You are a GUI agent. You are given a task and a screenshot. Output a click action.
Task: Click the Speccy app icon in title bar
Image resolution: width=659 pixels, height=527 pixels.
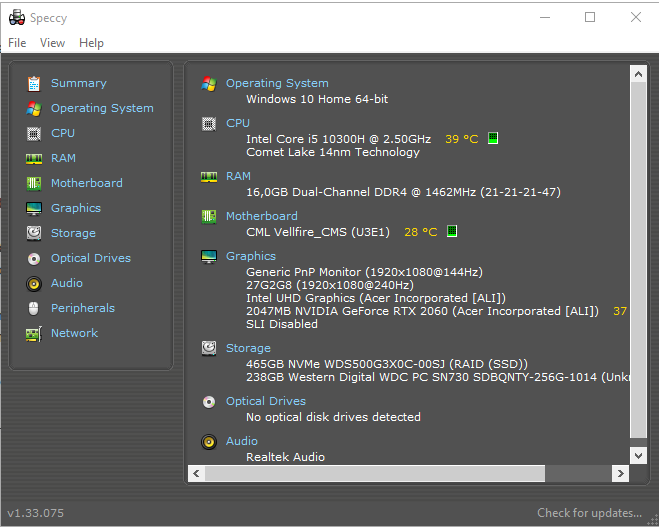coord(17,18)
